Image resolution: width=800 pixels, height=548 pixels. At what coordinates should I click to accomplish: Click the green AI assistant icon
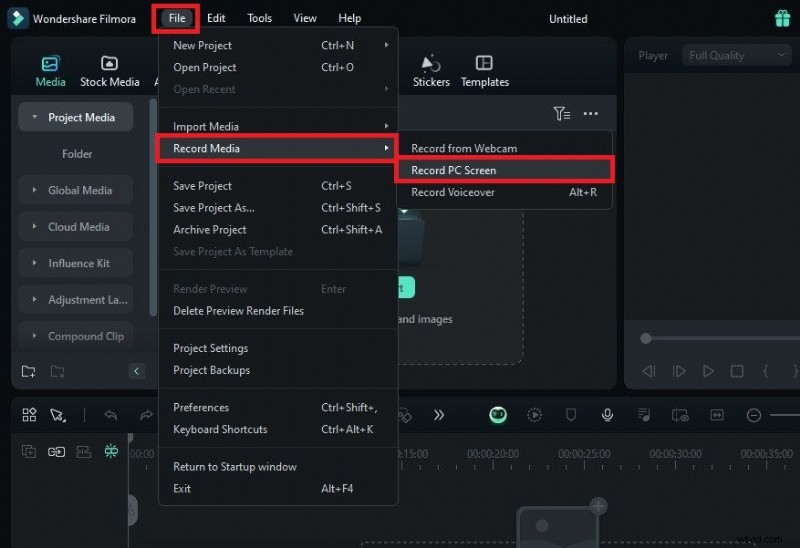pos(498,415)
